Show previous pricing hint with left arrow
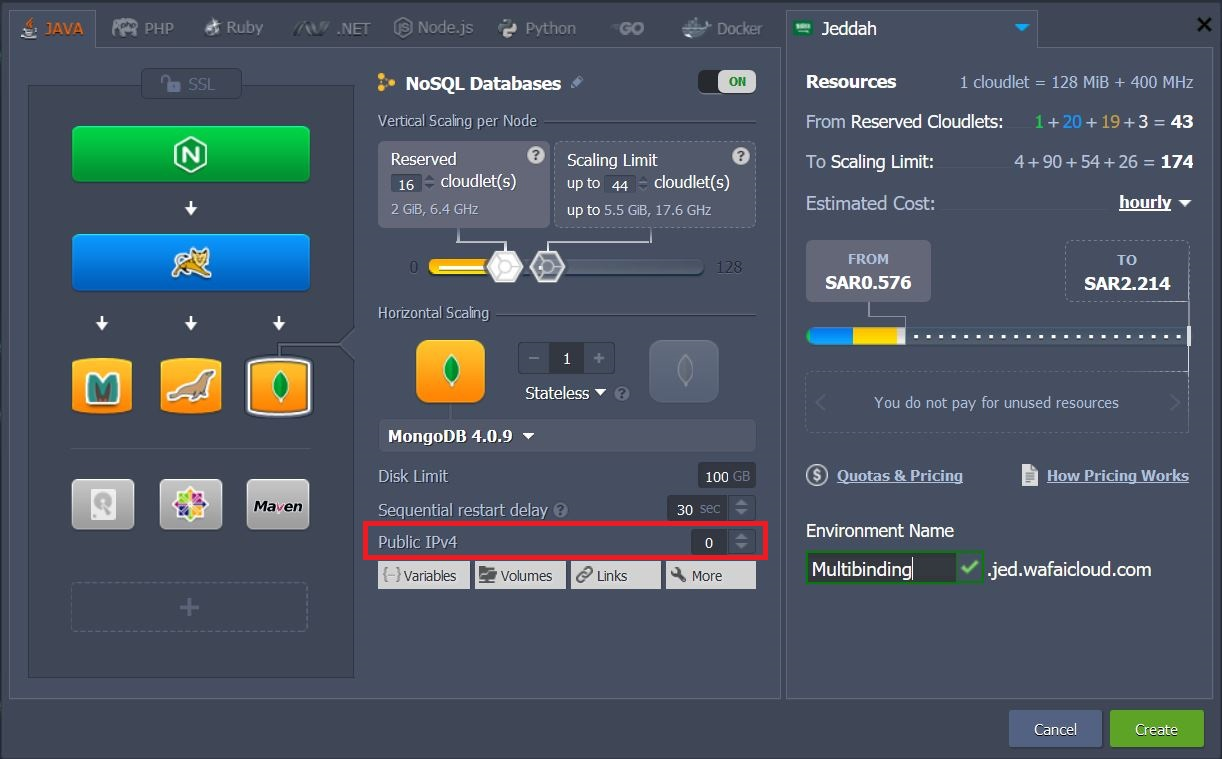The width and height of the screenshot is (1222, 759). [821, 403]
